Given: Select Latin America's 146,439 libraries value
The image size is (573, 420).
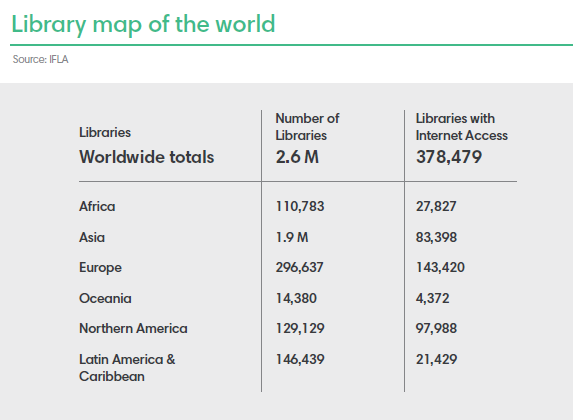Looking at the screenshot, I should click(300, 359).
